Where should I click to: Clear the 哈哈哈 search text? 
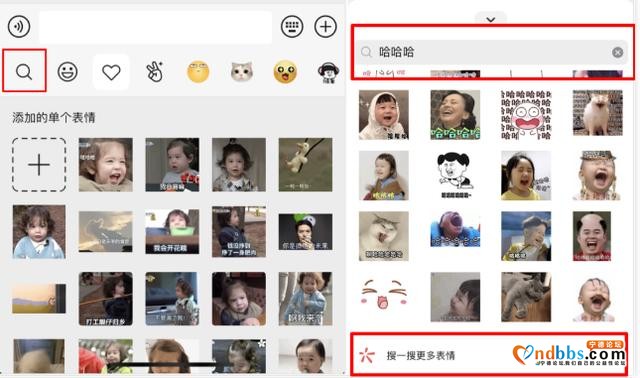618,52
